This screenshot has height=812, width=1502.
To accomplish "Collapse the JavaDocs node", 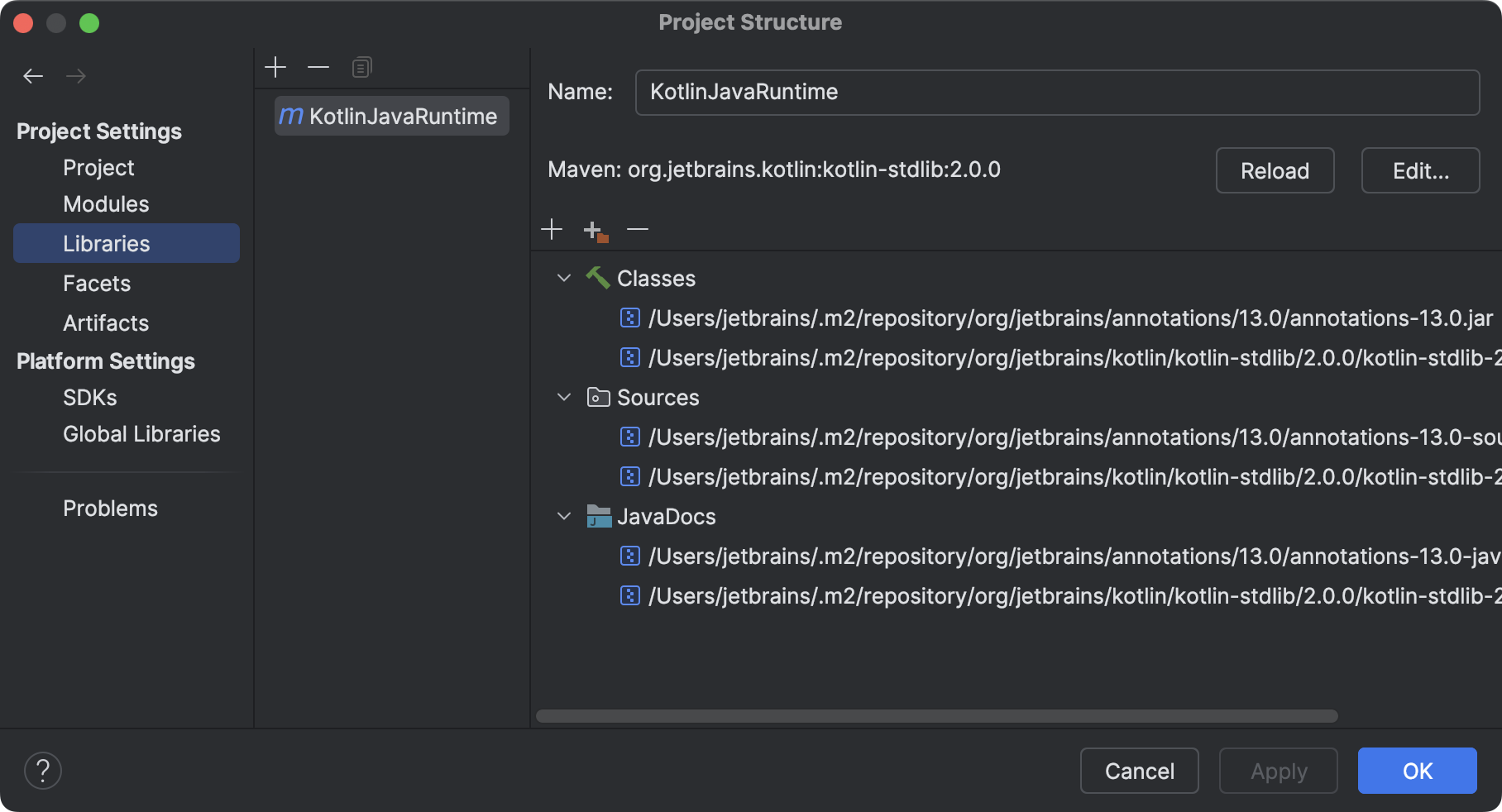I will click(564, 516).
